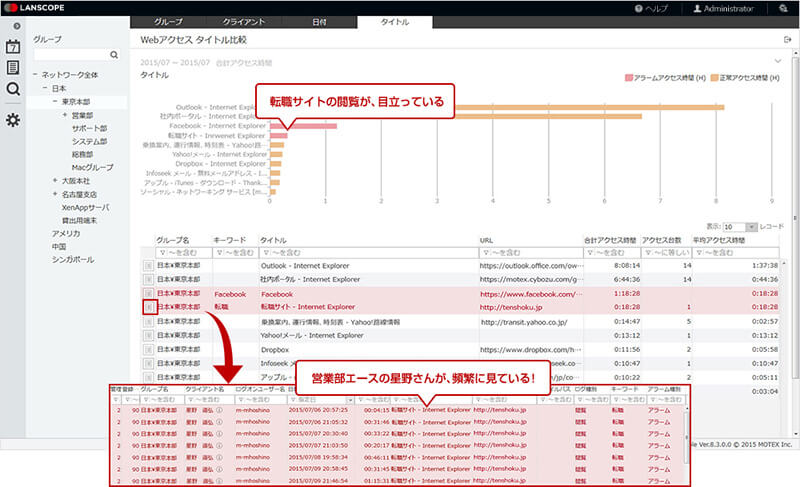
Task: Select シンガポール in the group tree
Action: pos(73,260)
